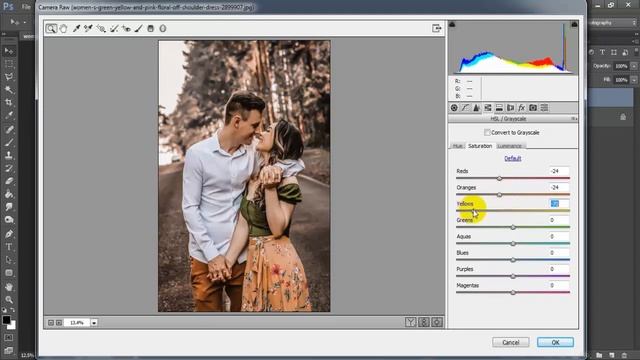640x360 pixels.
Task: Open the Basic panel tab icon
Action: [x=454, y=108]
